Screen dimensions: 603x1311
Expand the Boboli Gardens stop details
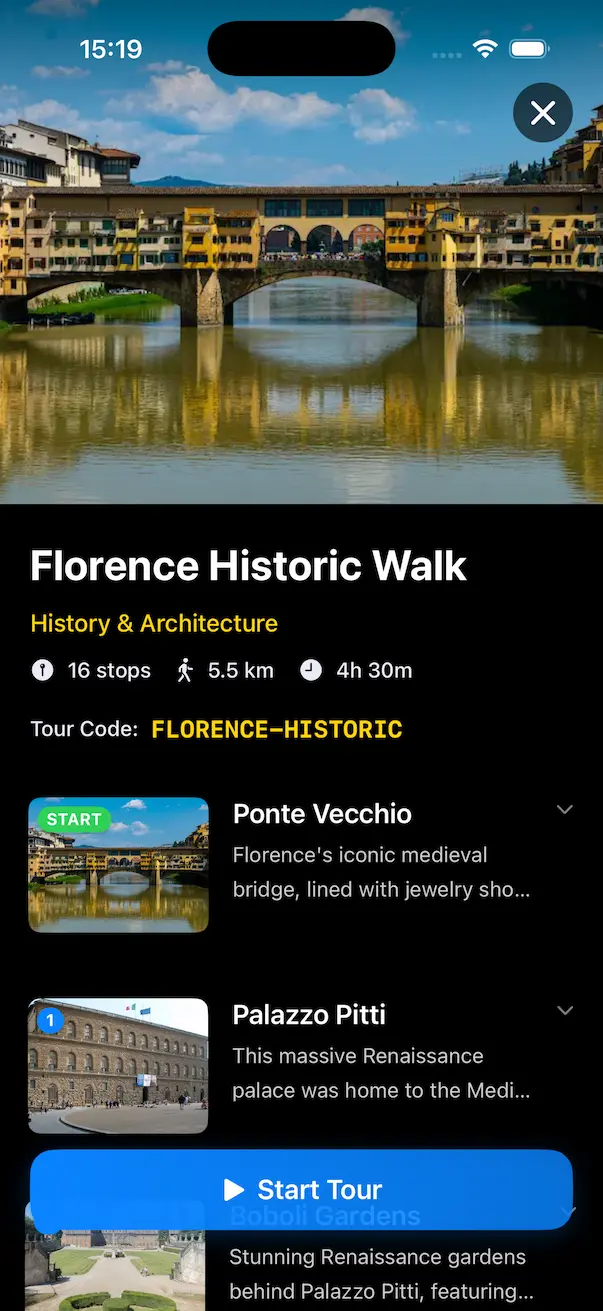pyautogui.click(x=568, y=1212)
